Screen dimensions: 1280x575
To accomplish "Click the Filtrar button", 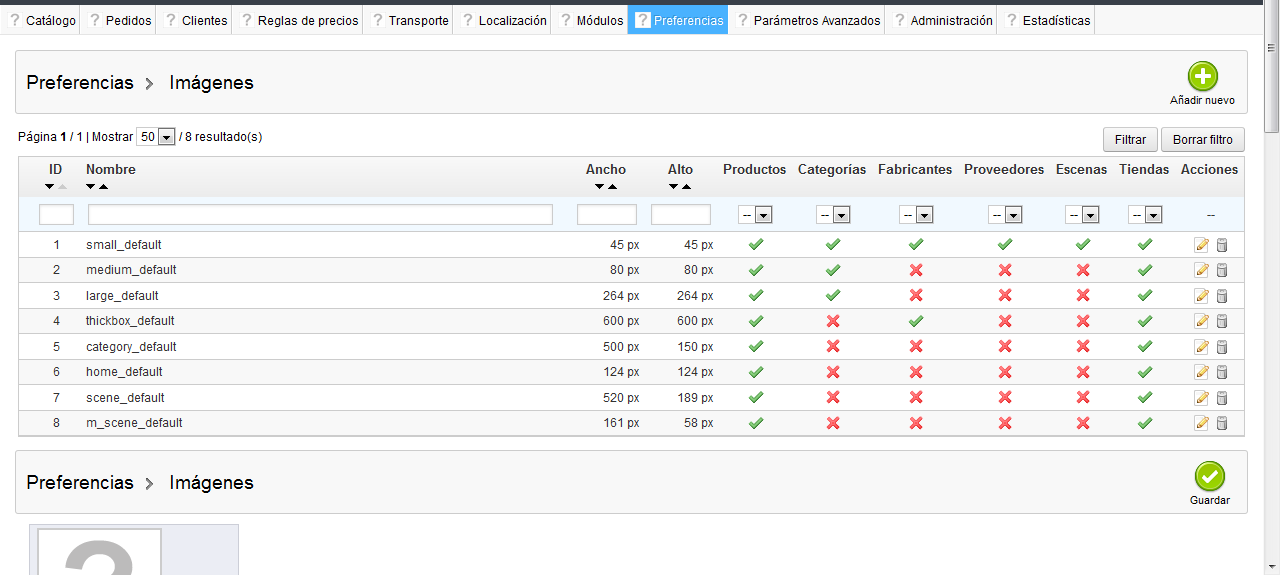I will click(x=1130, y=140).
